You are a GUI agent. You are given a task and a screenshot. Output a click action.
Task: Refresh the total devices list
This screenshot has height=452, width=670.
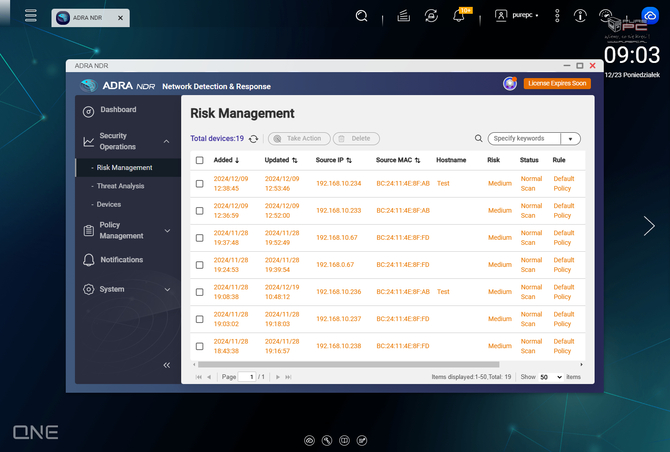point(253,139)
